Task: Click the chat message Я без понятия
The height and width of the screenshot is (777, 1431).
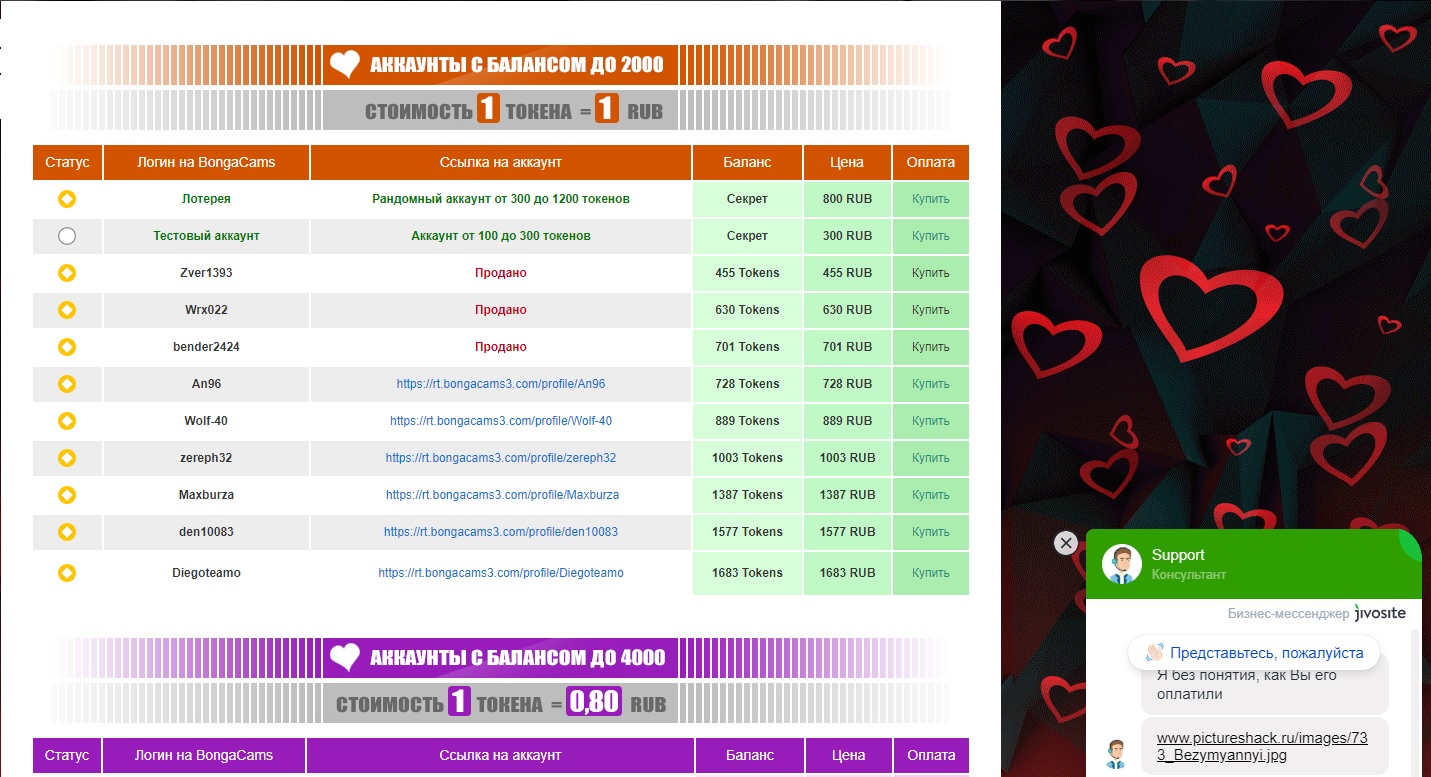Action: [x=1264, y=686]
